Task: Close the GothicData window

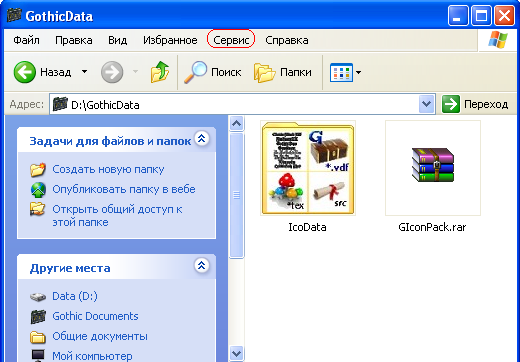Action: pos(504,15)
